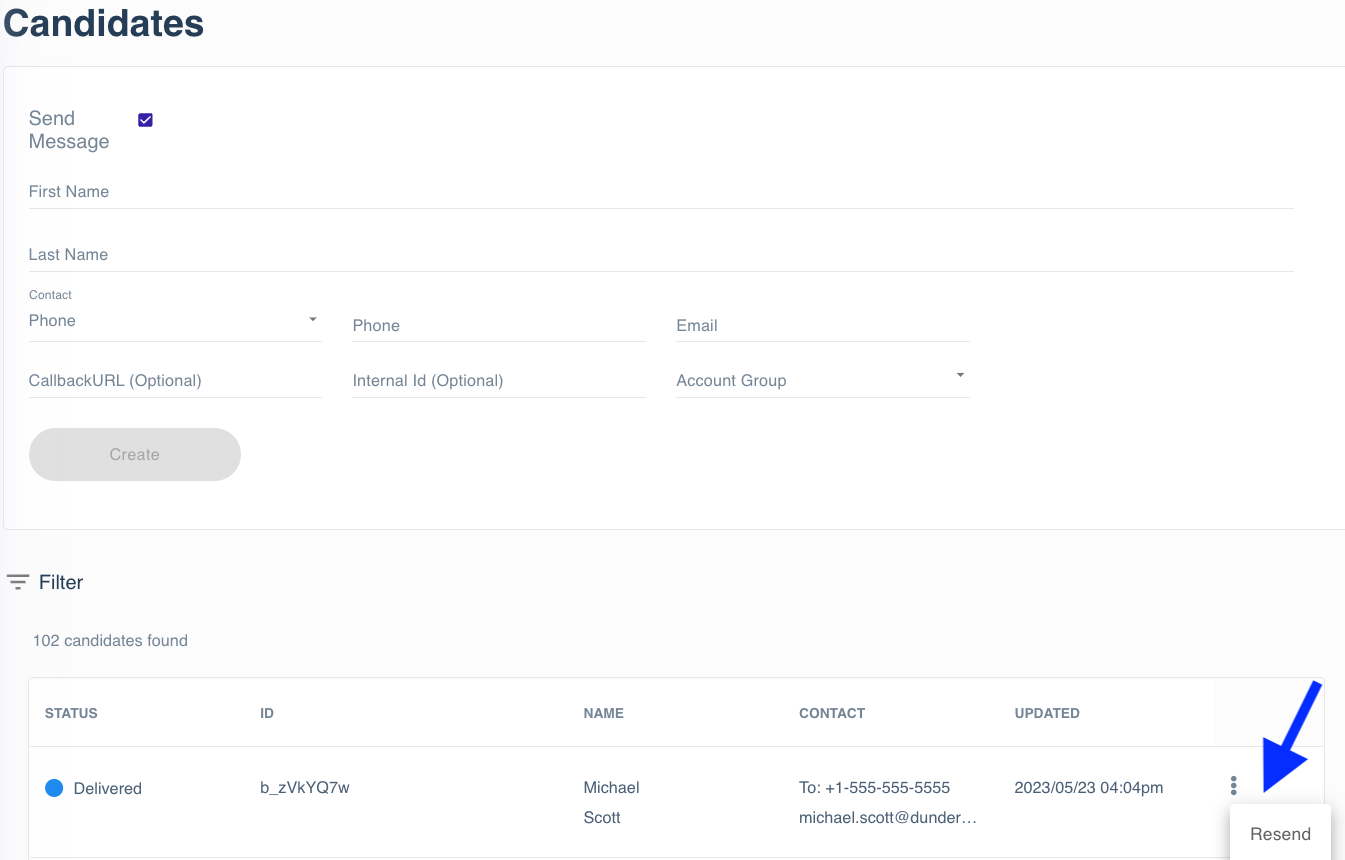Click the Filter lines icon
This screenshot has height=860, width=1345.
coord(18,582)
